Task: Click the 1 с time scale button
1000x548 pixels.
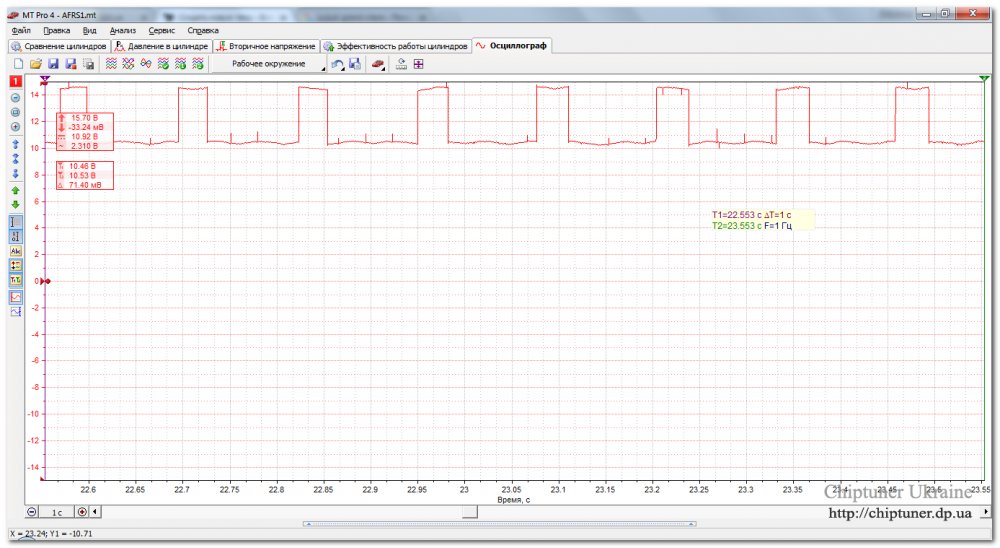Action: tap(57, 512)
